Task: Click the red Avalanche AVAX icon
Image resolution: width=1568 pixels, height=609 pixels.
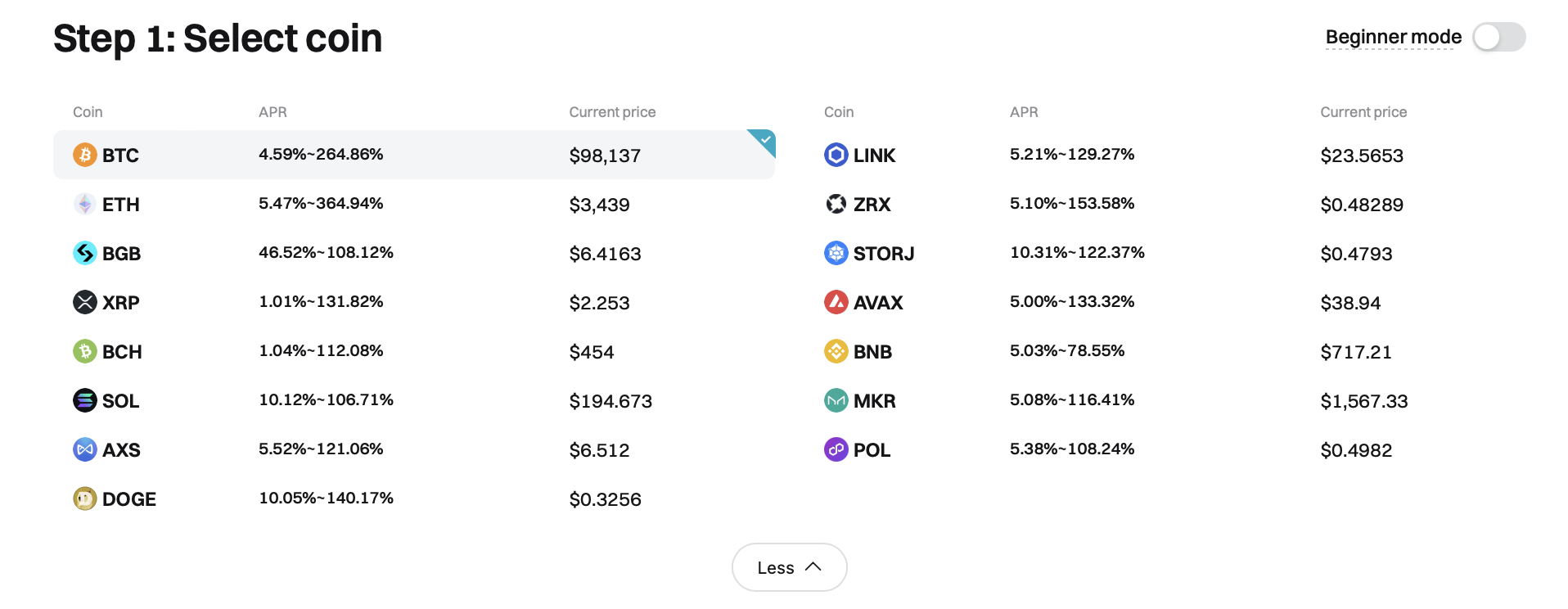Action: (836, 302)
